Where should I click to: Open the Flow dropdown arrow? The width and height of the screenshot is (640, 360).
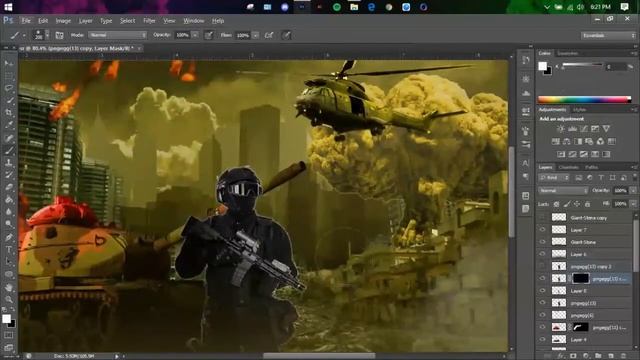256,36
